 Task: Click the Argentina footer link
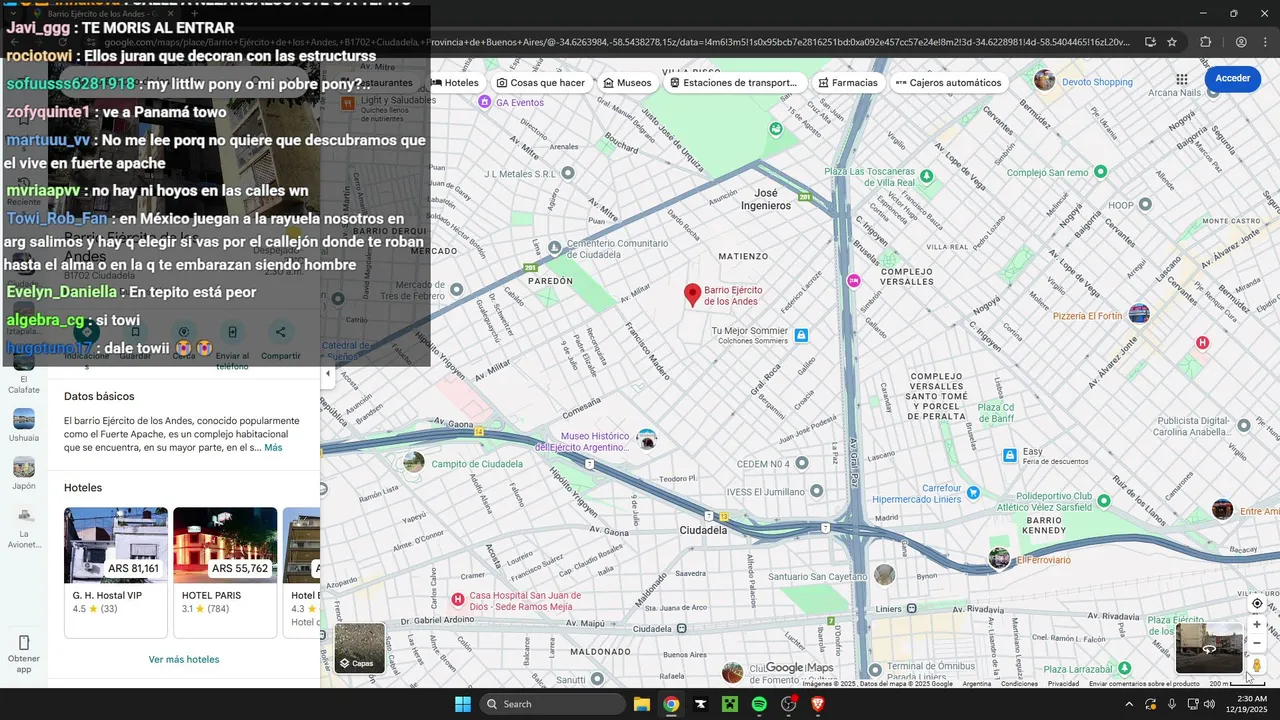[977, 684]
